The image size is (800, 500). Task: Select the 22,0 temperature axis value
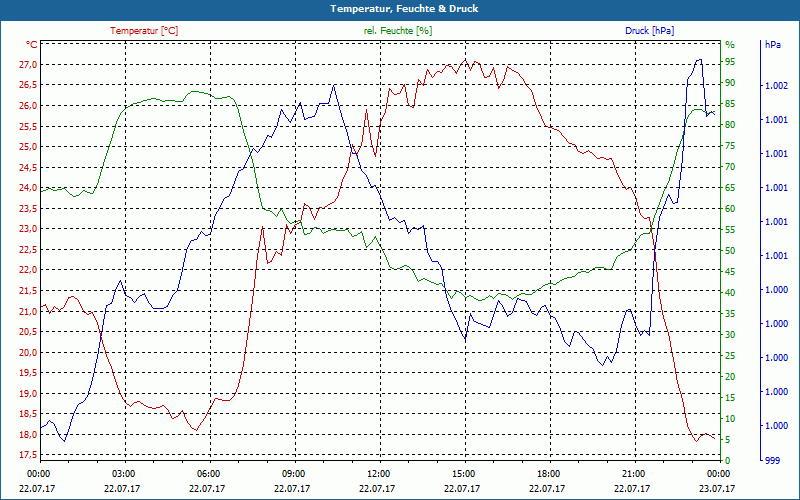click(x=29, y=270)
